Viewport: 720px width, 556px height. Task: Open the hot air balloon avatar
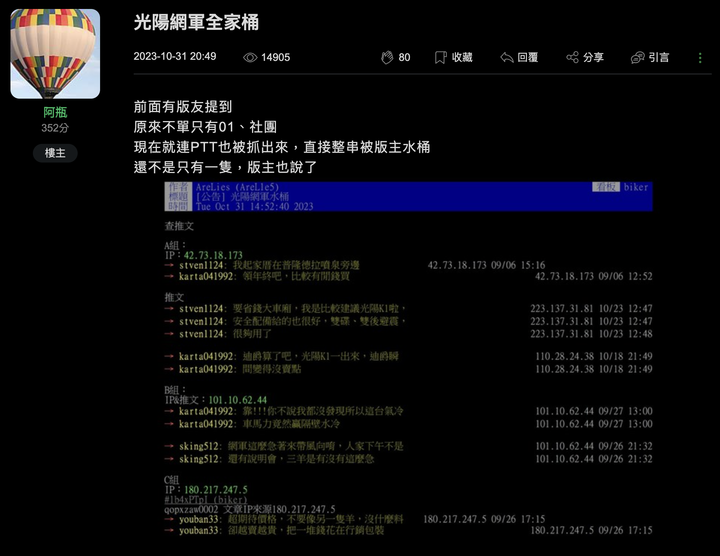[x=55, y=54]
